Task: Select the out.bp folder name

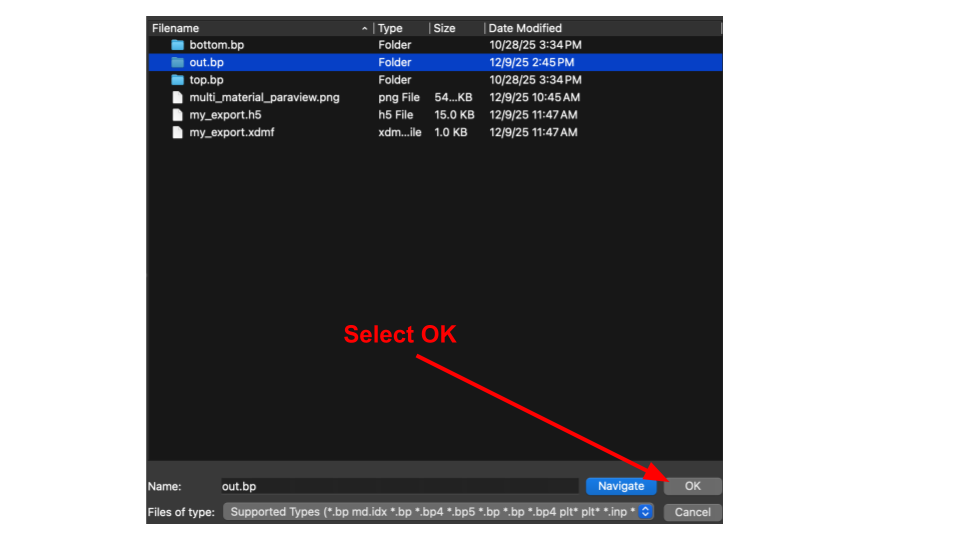Action: (x=206, y=62)
